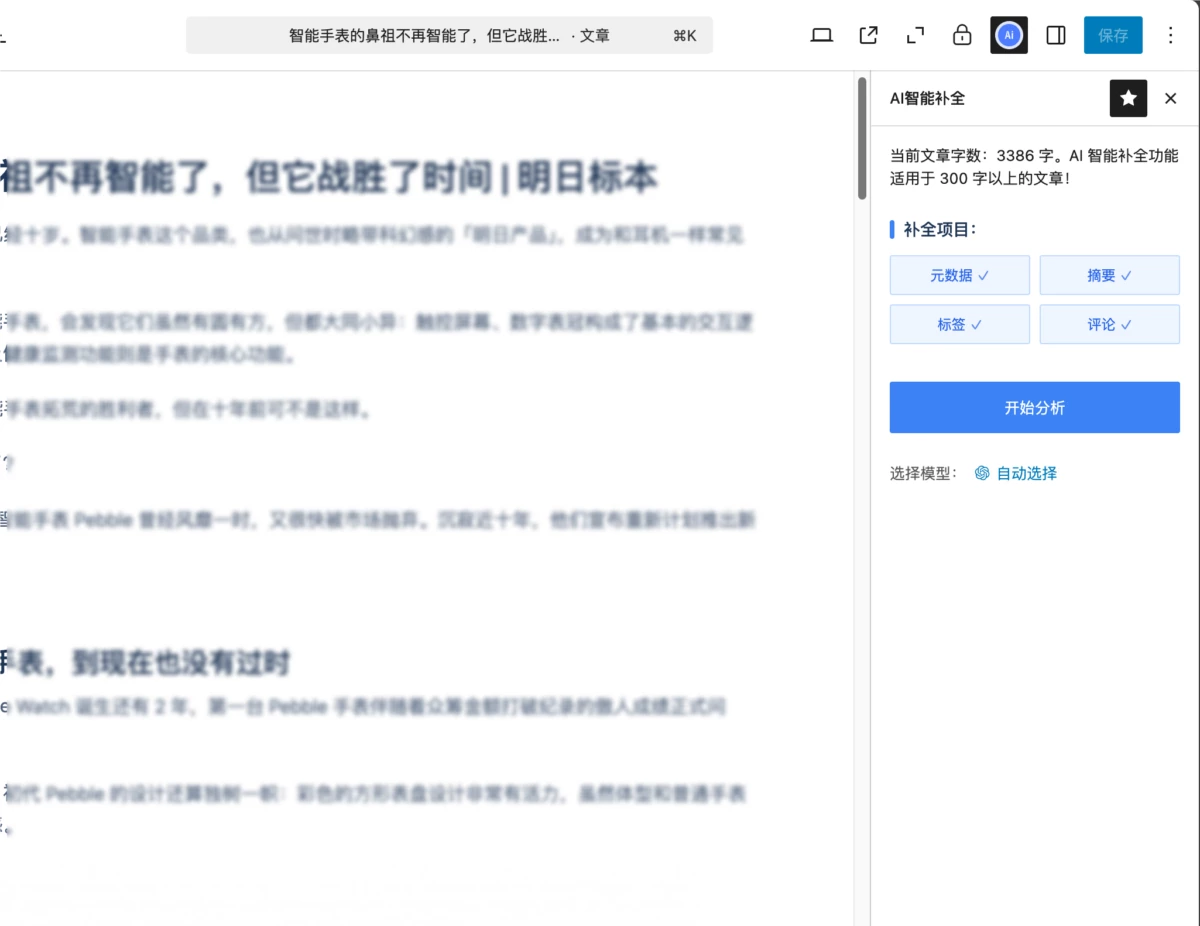Open the 自动选择 model selector
The width and height of the screenshot is (1200, 926).
coord(1016,473)
